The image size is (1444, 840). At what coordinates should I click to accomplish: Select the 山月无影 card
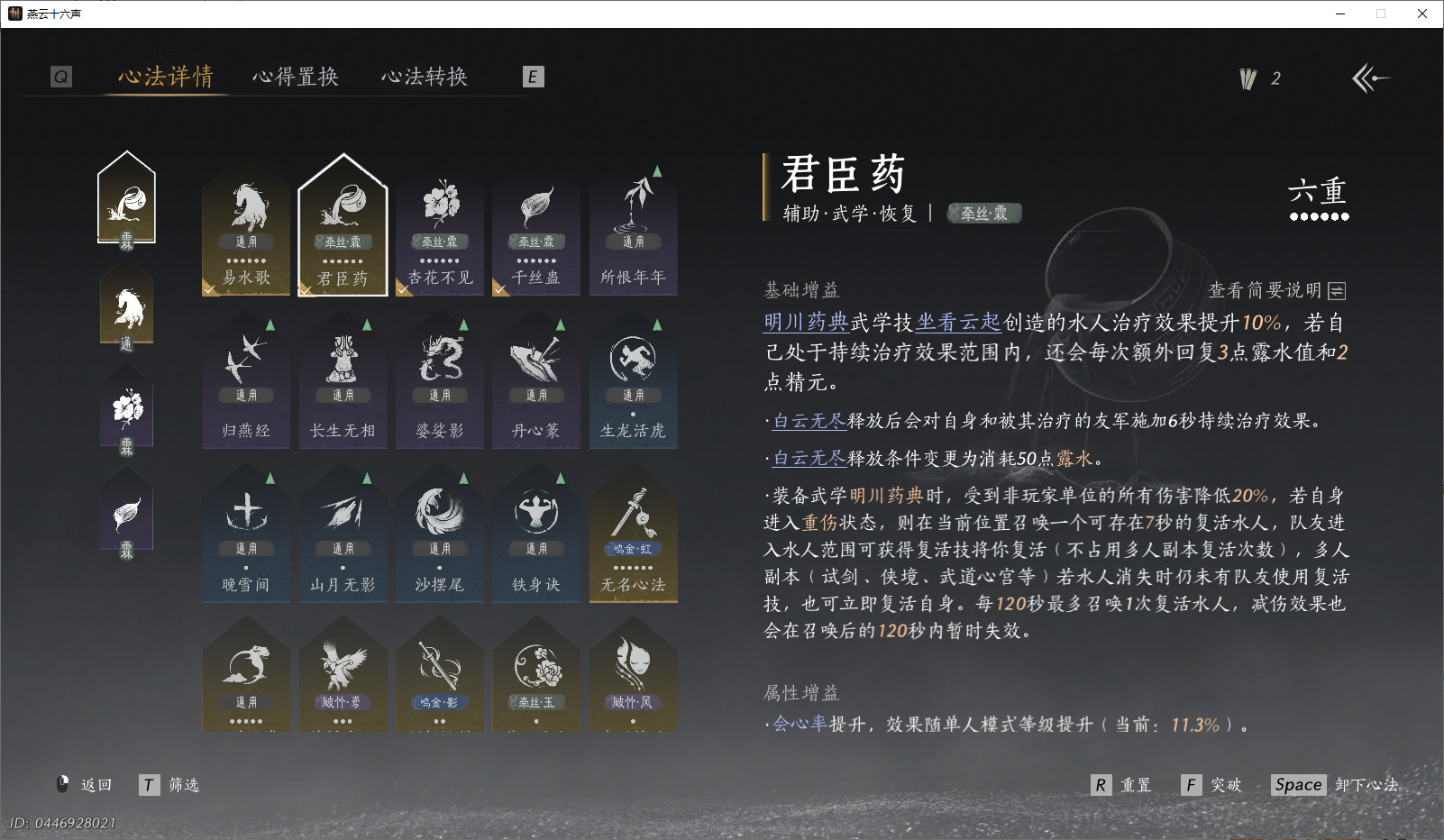pos(343,534)
